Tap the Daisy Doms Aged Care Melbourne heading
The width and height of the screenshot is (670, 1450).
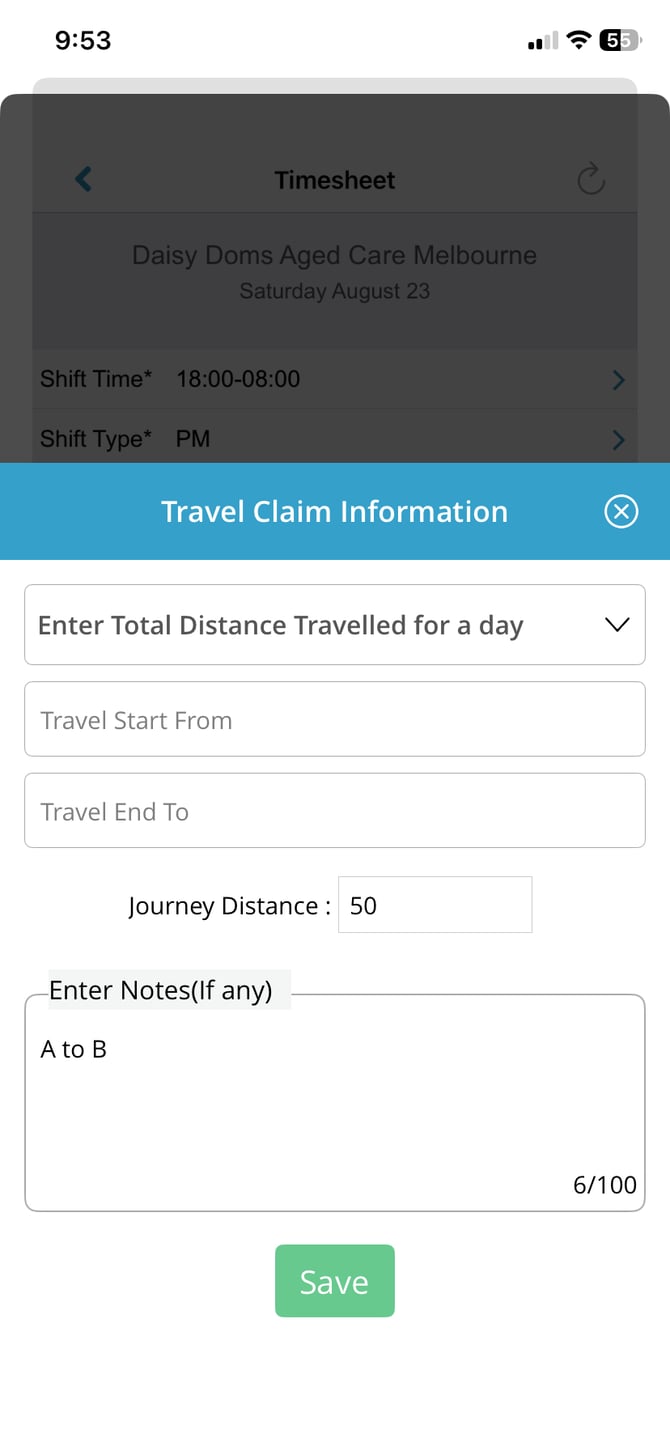click(x=334, y=256)
